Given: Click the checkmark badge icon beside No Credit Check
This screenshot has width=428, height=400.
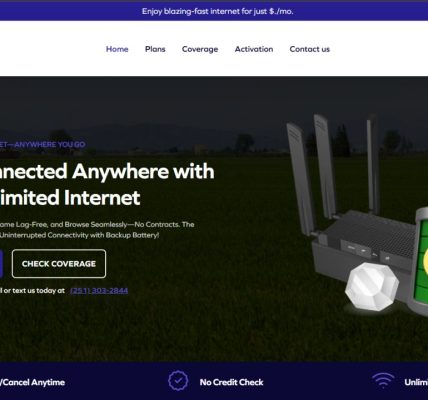Looking at the screenshot, I should point(178,381).
